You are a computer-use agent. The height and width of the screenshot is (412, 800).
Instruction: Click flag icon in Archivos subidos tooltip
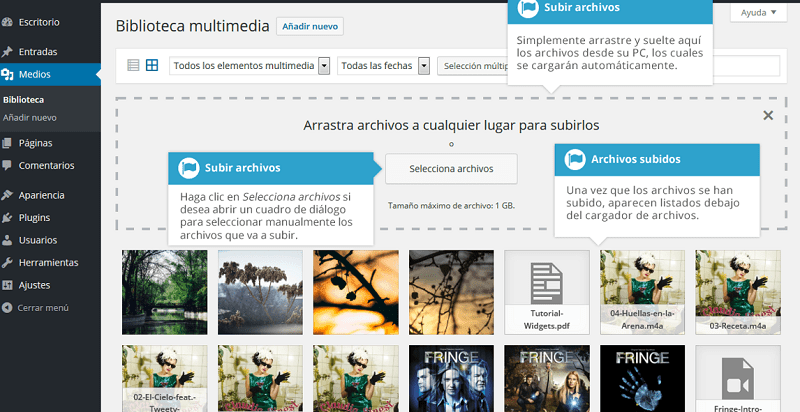pyautogui.click(x=575, y=159)
